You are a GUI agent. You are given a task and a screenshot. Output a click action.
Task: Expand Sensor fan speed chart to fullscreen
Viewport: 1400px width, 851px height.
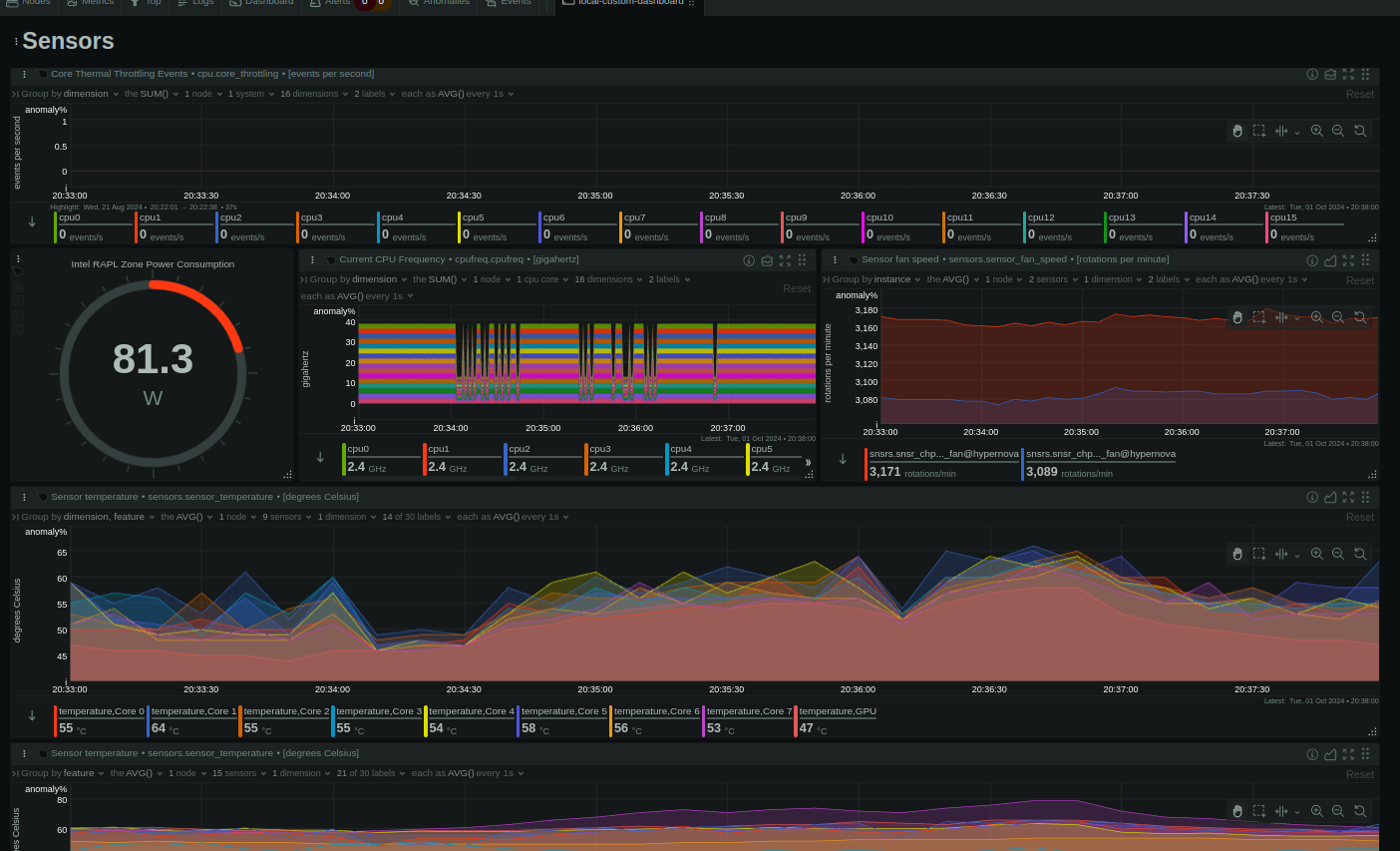pyautogui.click(x=1348, y=260)
